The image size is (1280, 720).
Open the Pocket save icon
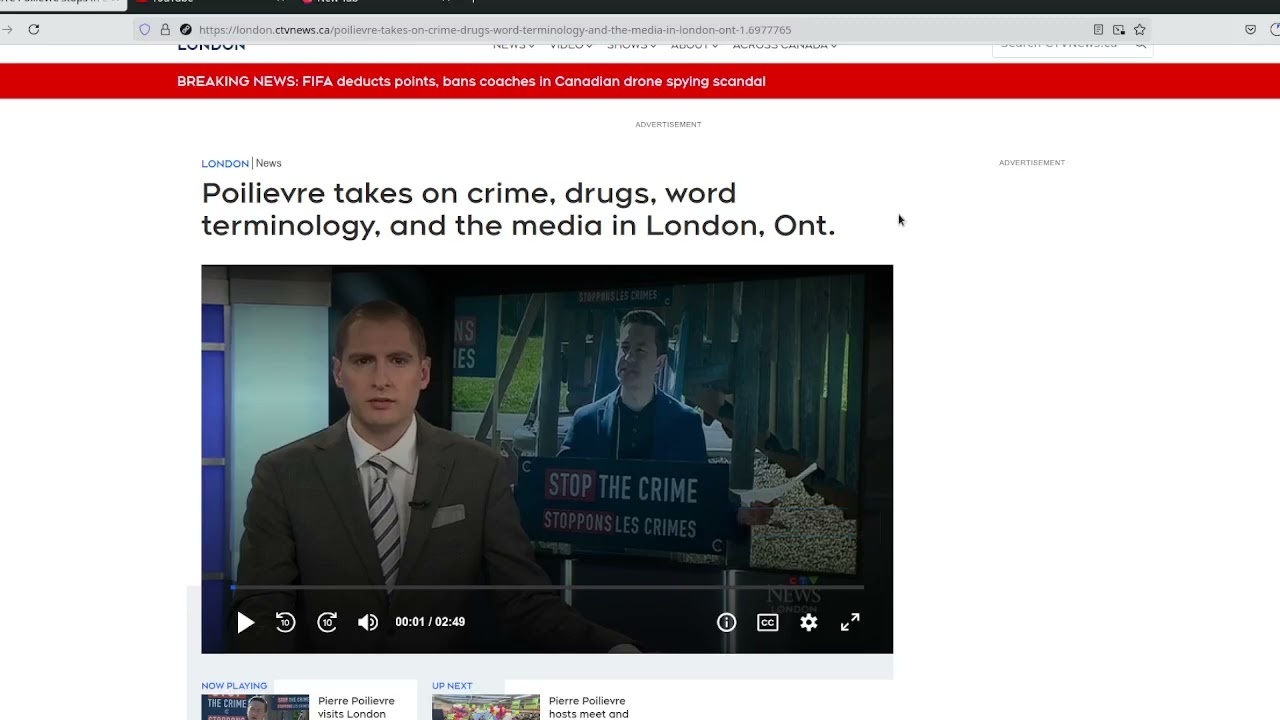point(1250,30)
